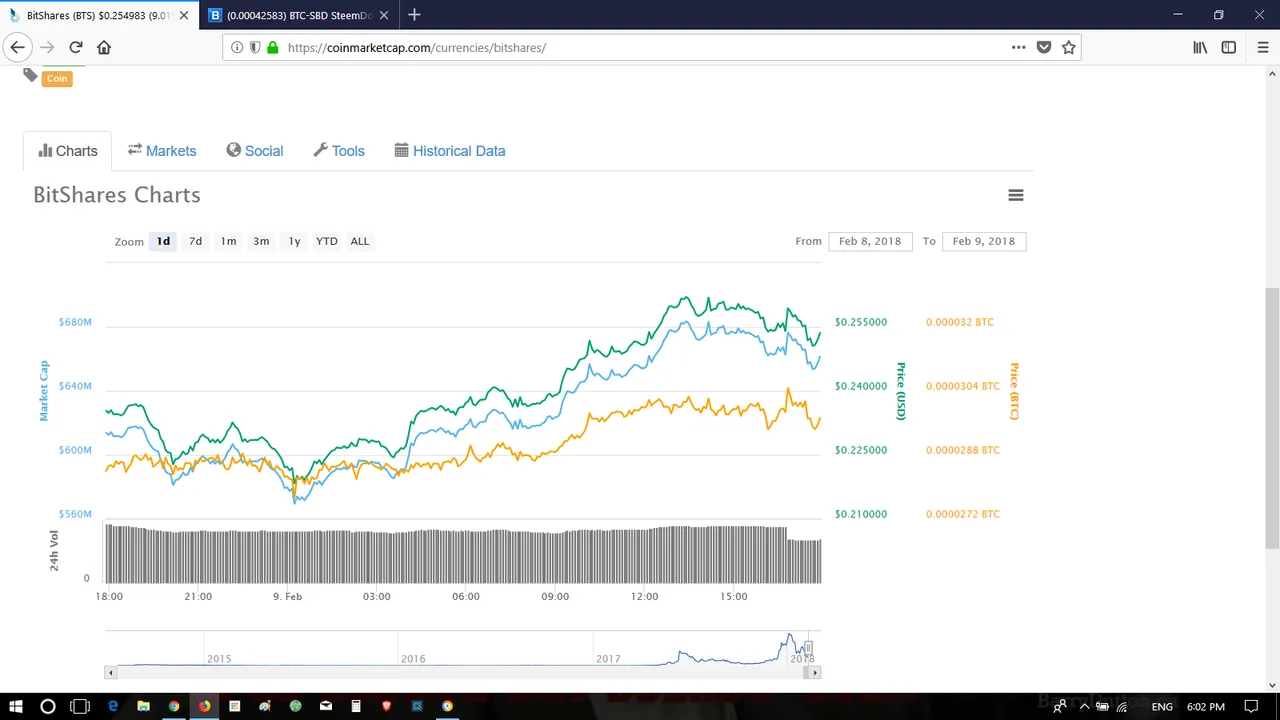Toggle Price (USD) axis label
This screenshot has width=1280, height=720.
(901, 391)
